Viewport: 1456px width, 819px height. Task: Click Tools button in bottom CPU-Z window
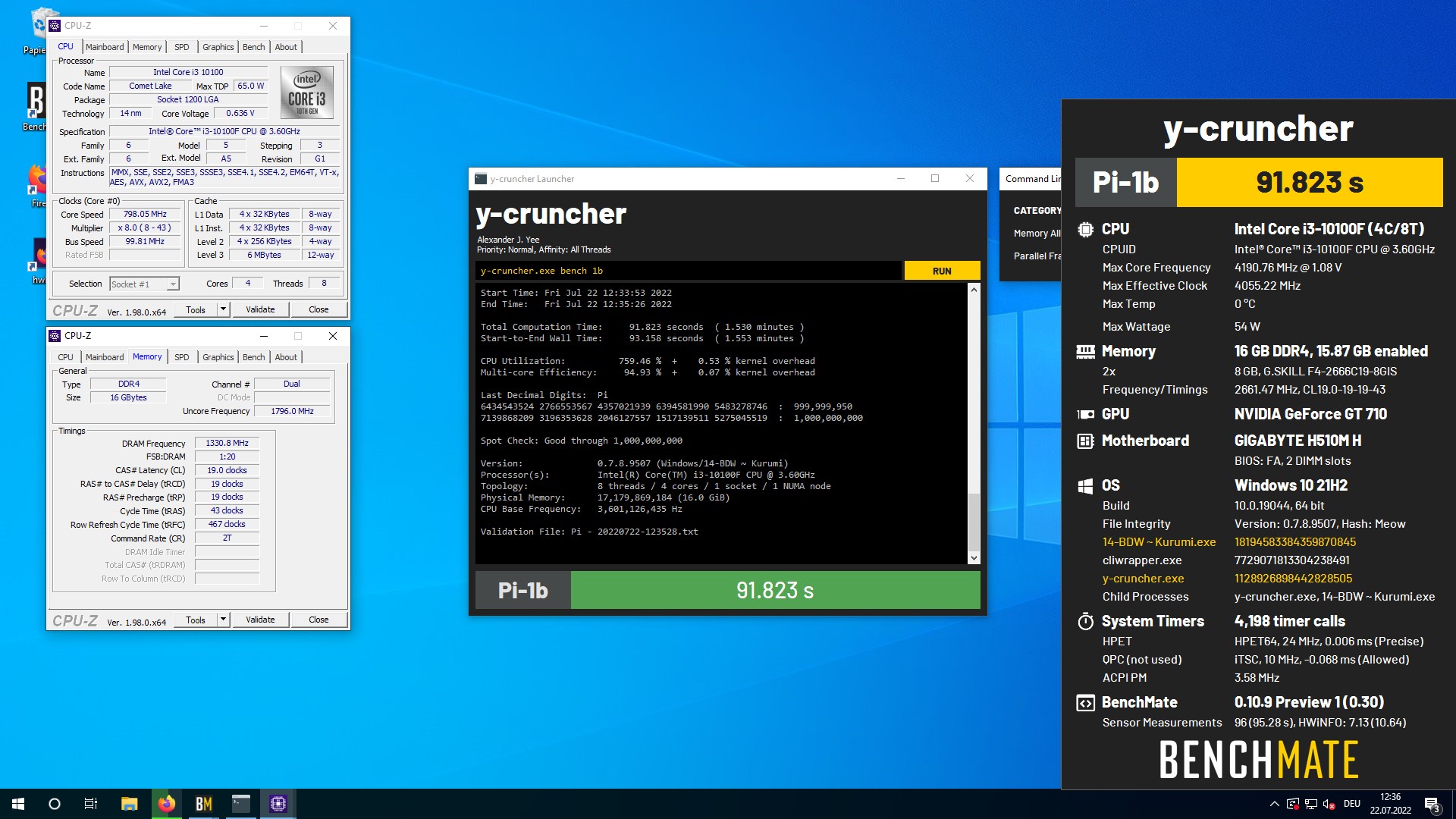click(x=196, y=620)
